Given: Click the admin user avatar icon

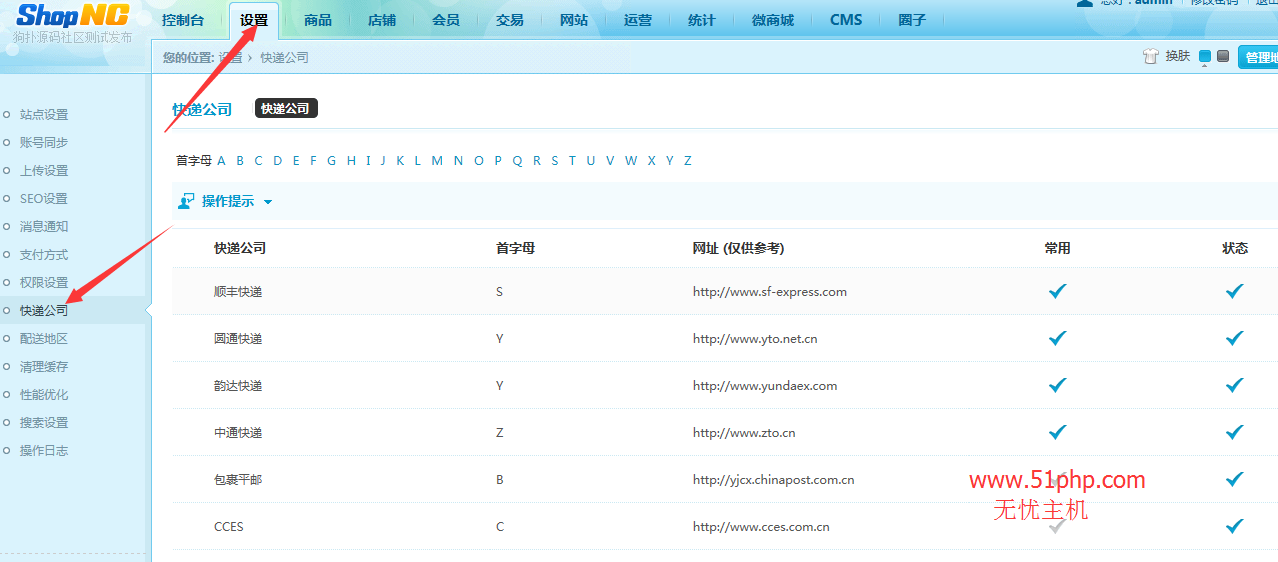Looking at the screenshot, I should pyautogui.click(x=1084, y=3).
